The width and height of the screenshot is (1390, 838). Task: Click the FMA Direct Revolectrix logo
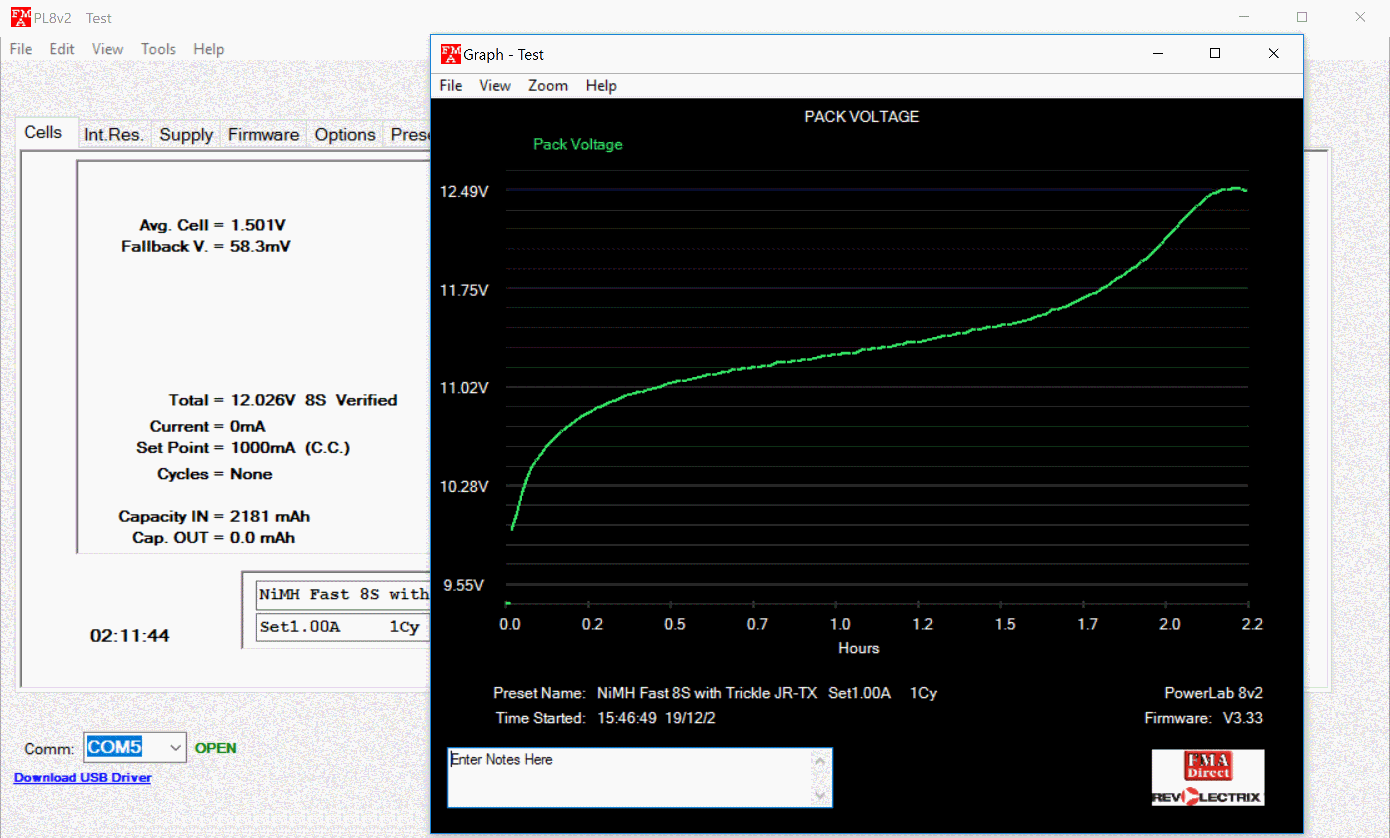(1208, 777)
